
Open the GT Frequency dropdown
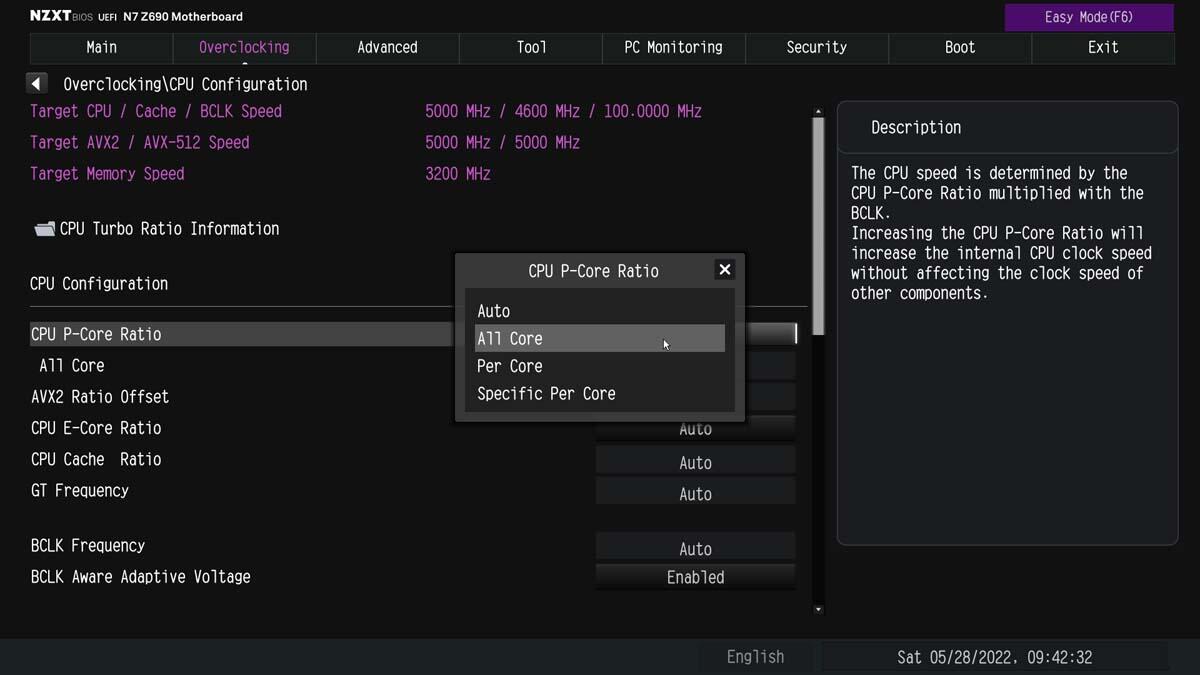pyautogui.click(x=696, y=493)
